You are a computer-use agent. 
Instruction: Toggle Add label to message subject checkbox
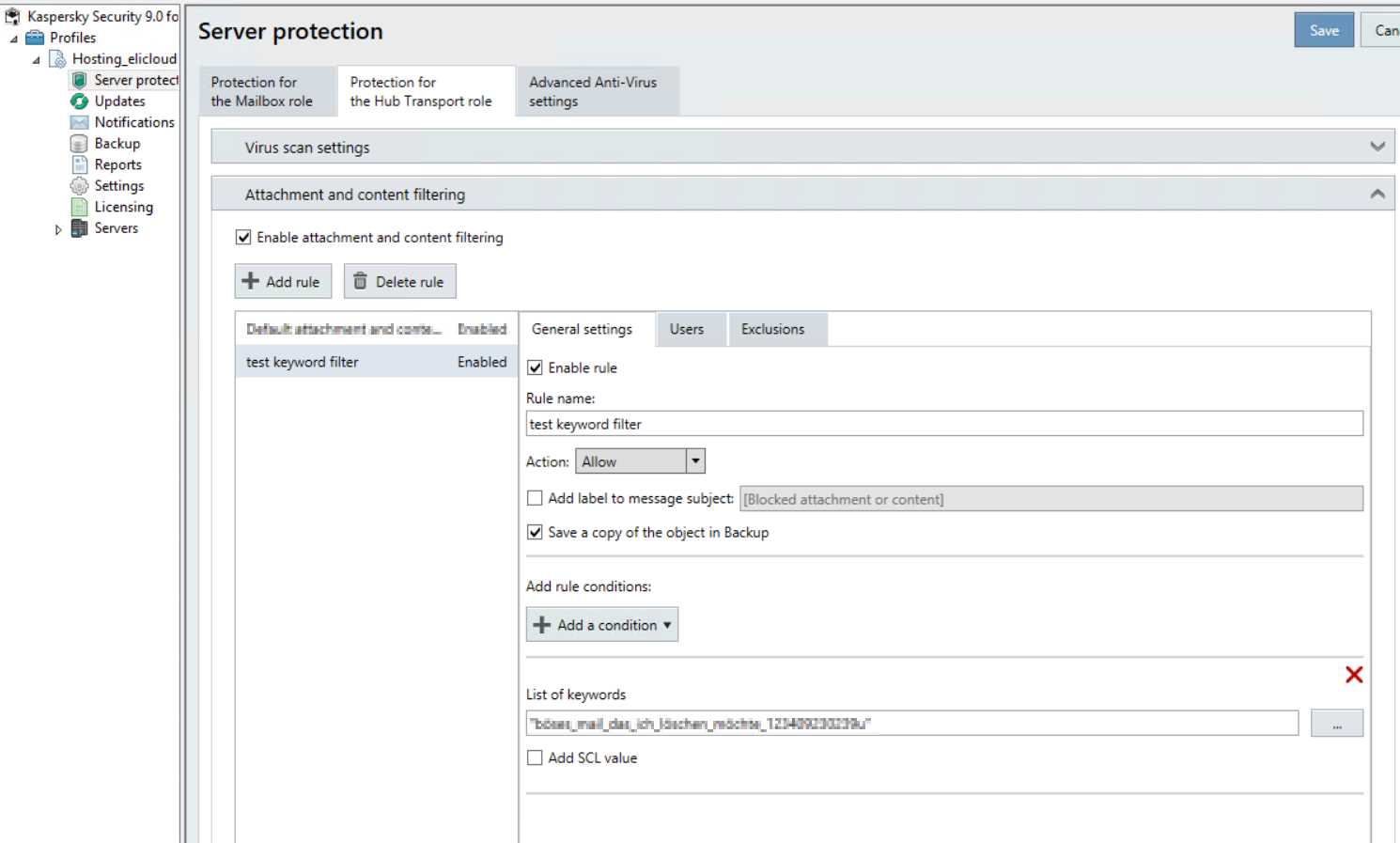click(535, 498)
